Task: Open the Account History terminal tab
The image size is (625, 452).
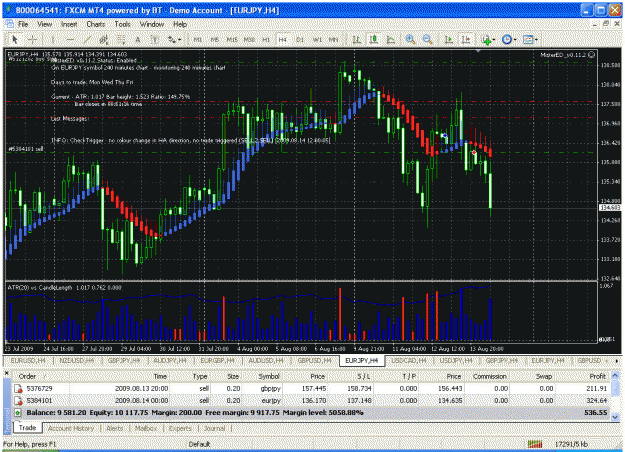Action: pos(71,428)
